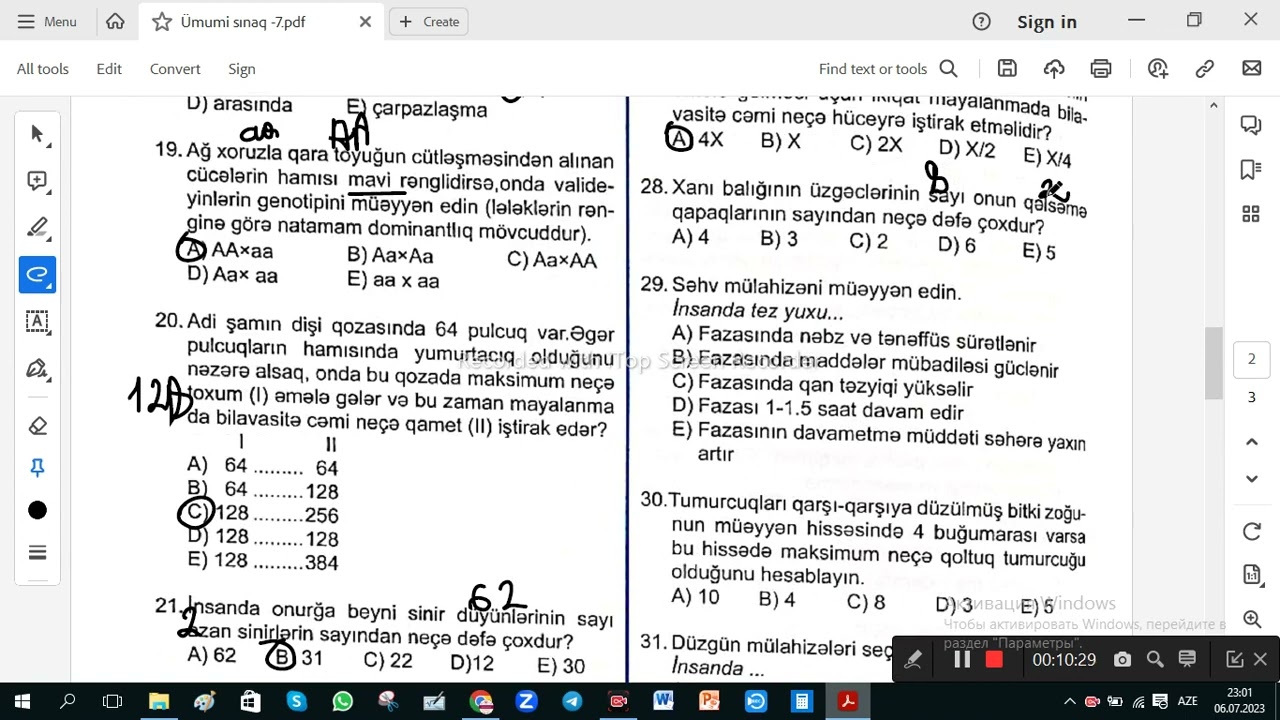The width and height of the screenshot is (1280, 720).
Task: Select the Highlighter tool
Action: point(37,228)
